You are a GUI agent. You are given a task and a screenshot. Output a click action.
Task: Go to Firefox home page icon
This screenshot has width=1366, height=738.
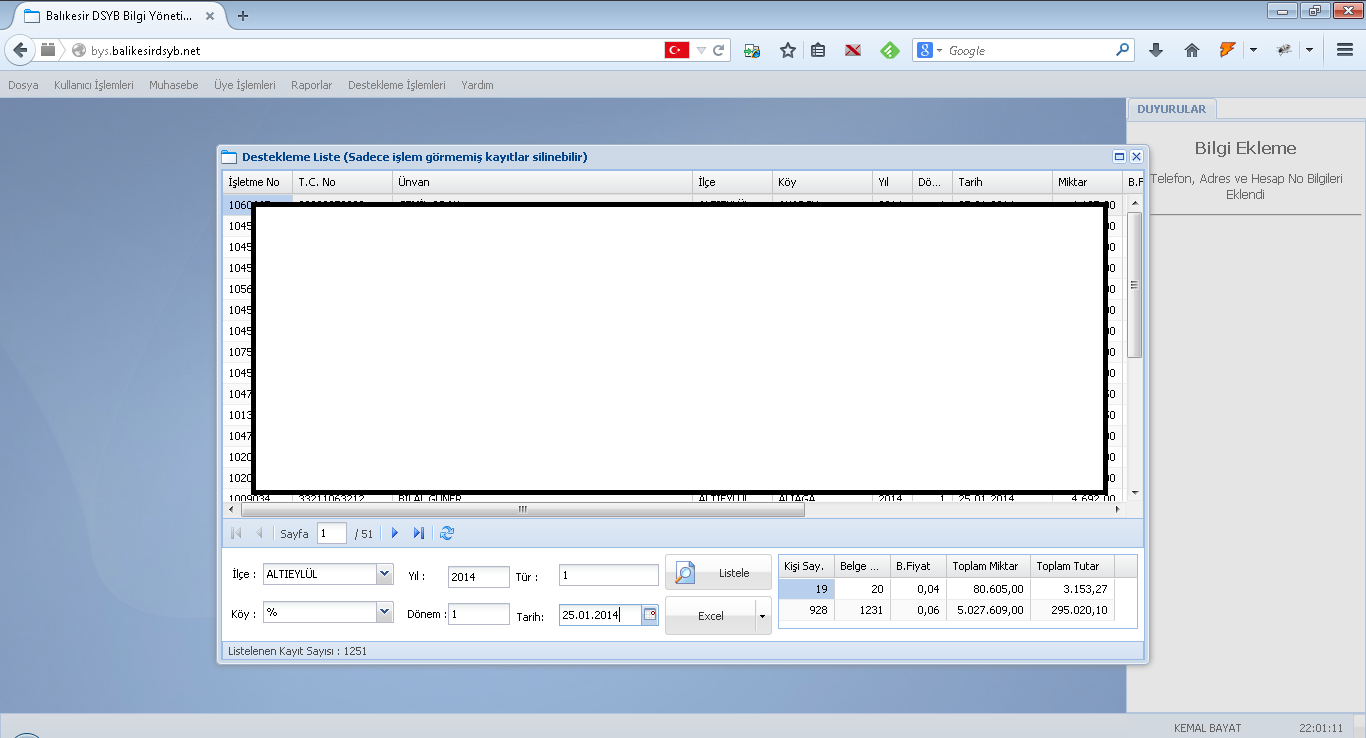(1191, 50)
